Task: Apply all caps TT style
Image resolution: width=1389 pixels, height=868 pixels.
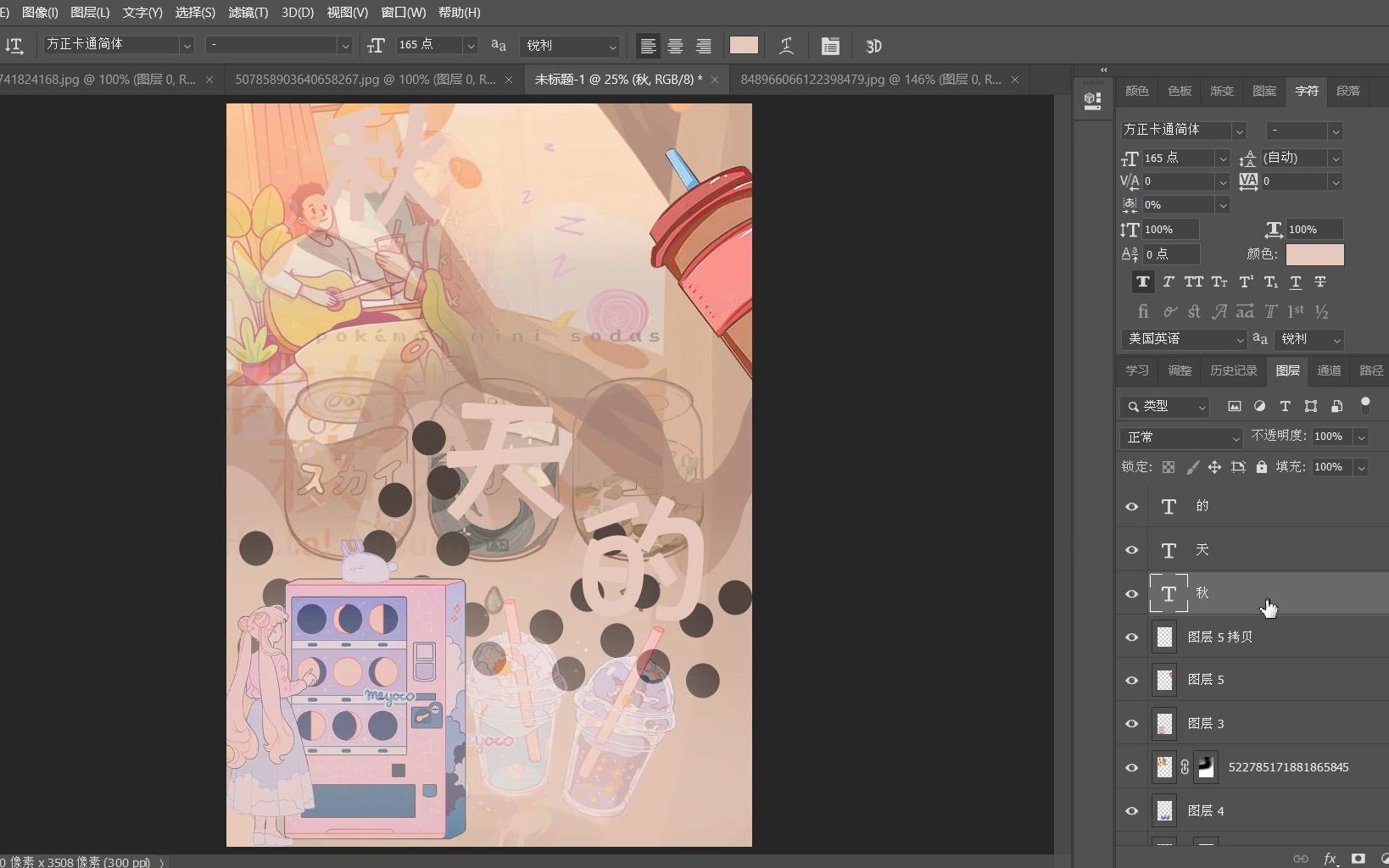Action: [x=1194, y=281]
